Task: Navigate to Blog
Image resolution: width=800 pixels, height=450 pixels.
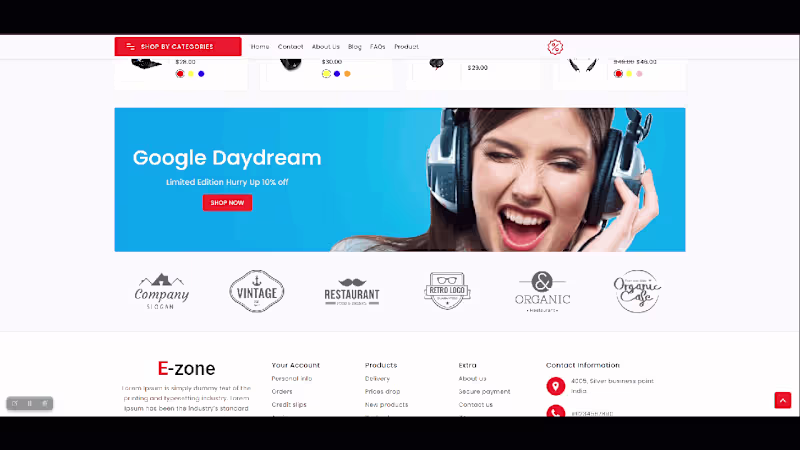Action: tap(355, 46)
